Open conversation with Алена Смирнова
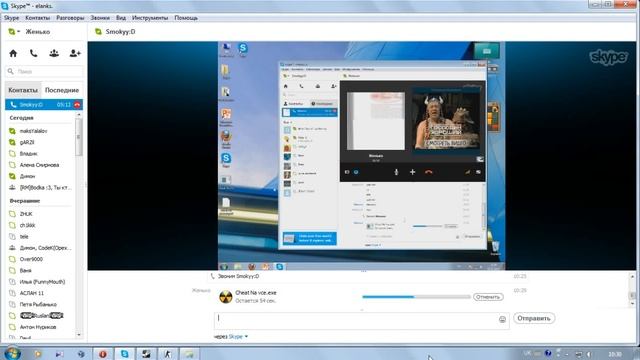640x360 pixels. tap(41, 165)
